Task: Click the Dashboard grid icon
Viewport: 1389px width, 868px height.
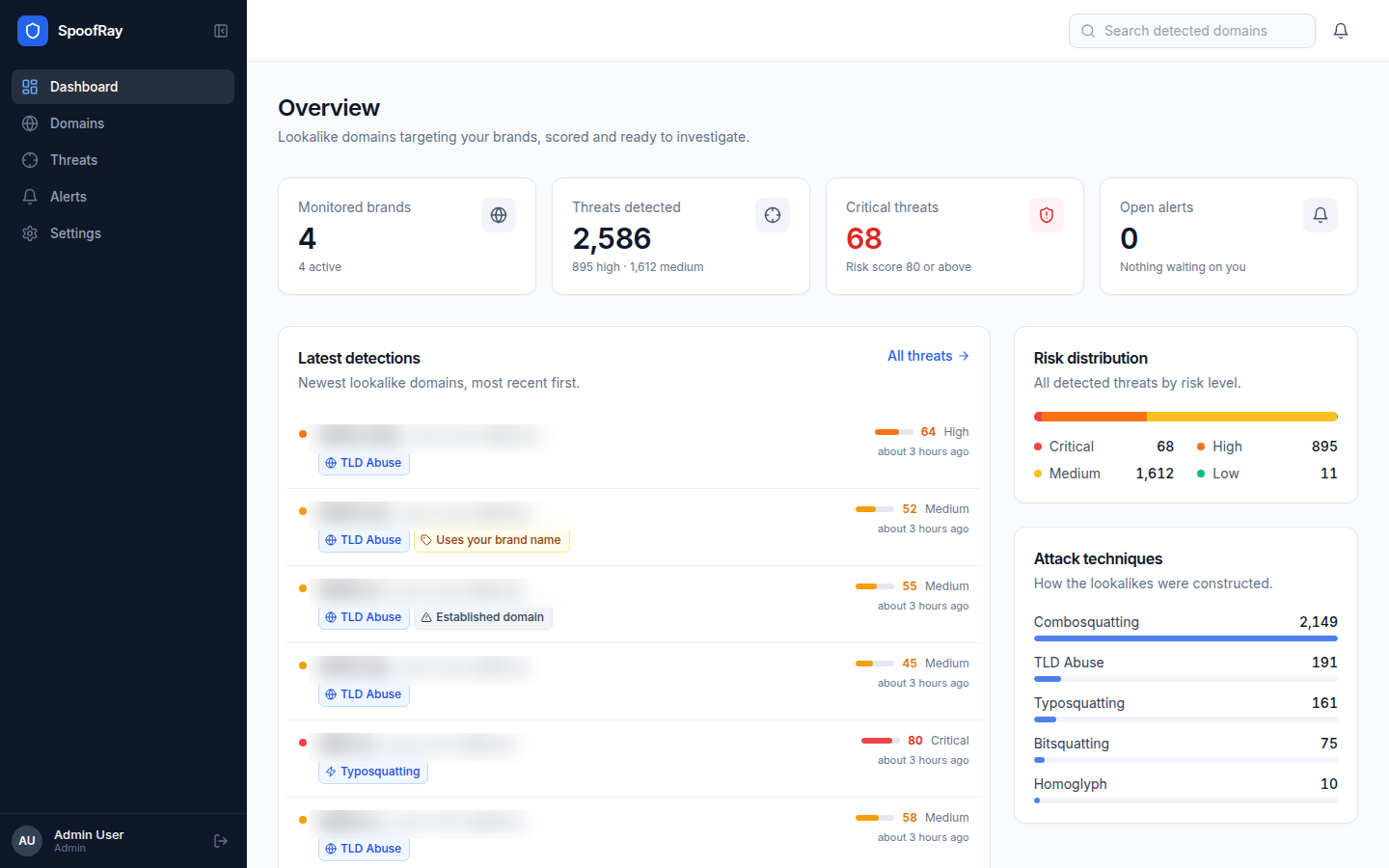Action: (30, 87)
